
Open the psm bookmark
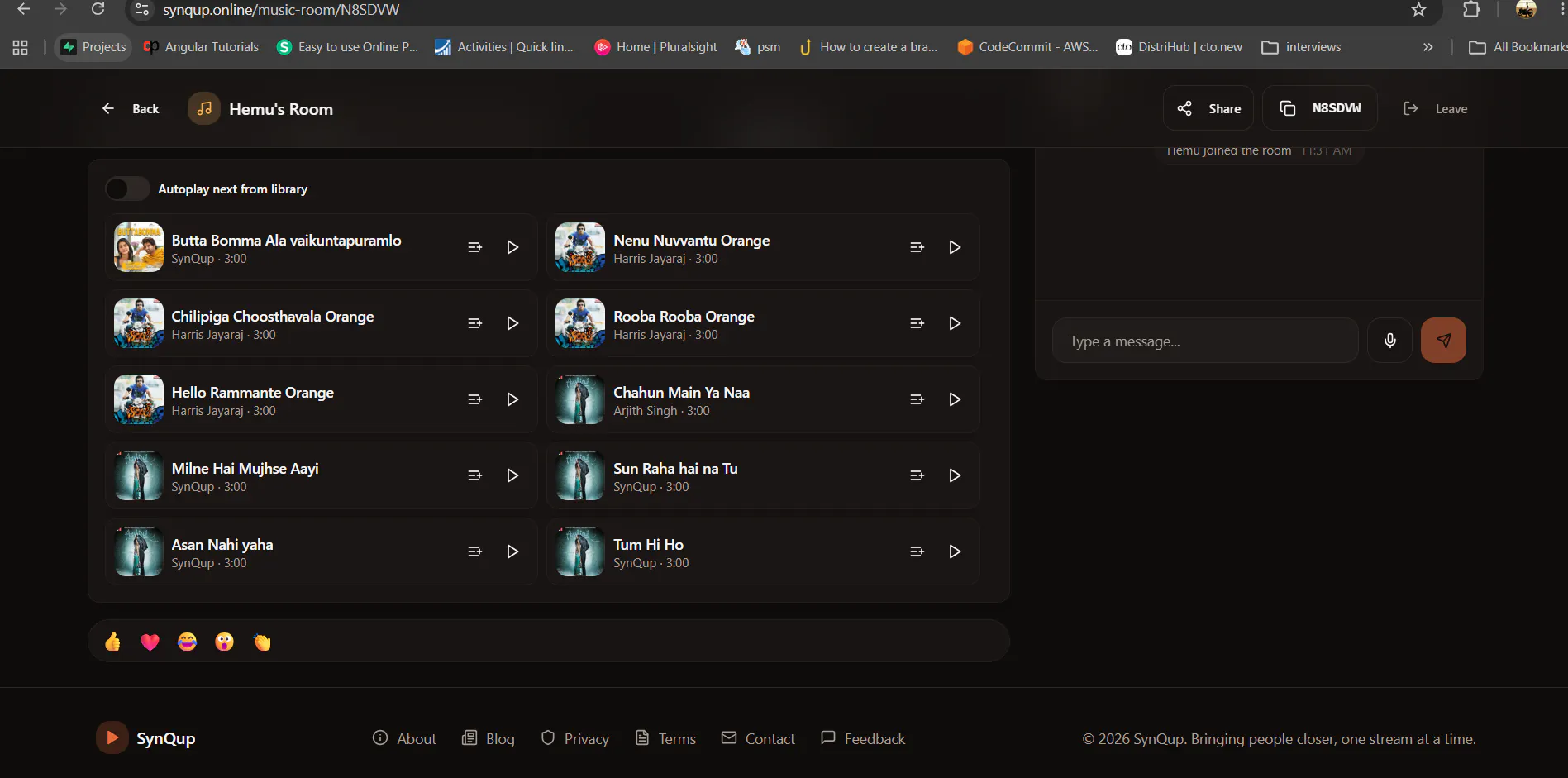[x=758, y=47]
